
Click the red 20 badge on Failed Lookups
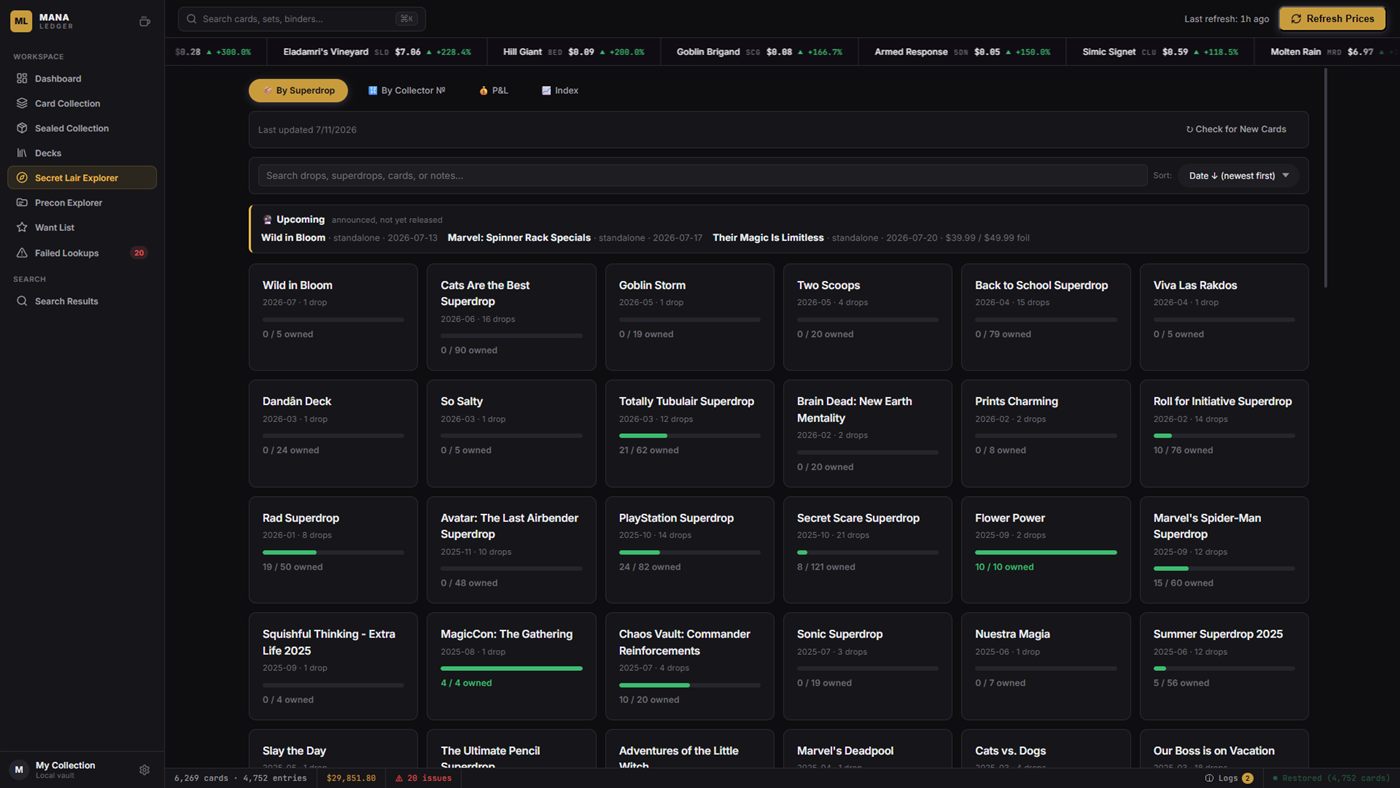point(139,253)
